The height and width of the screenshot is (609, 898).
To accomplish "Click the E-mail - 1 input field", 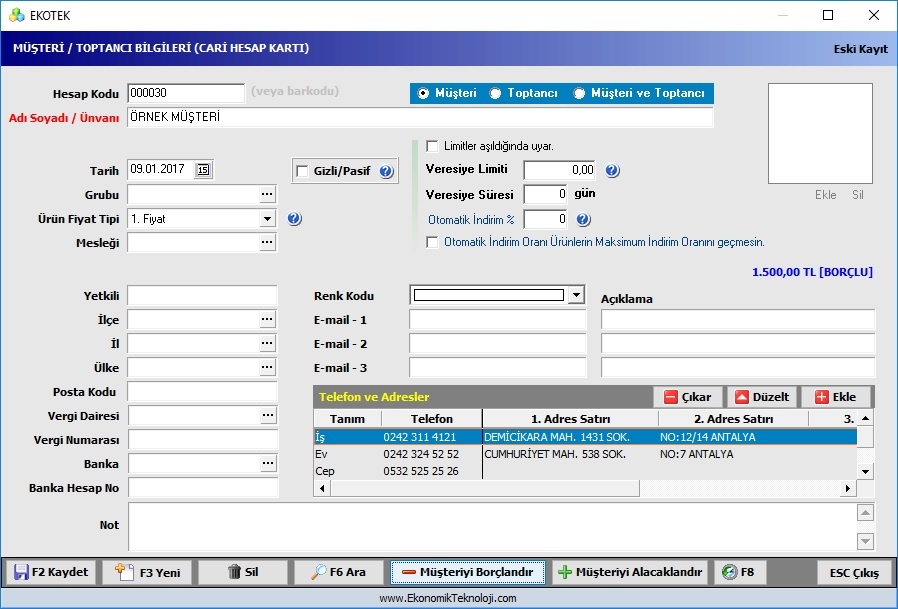I will tap(498, 320).
